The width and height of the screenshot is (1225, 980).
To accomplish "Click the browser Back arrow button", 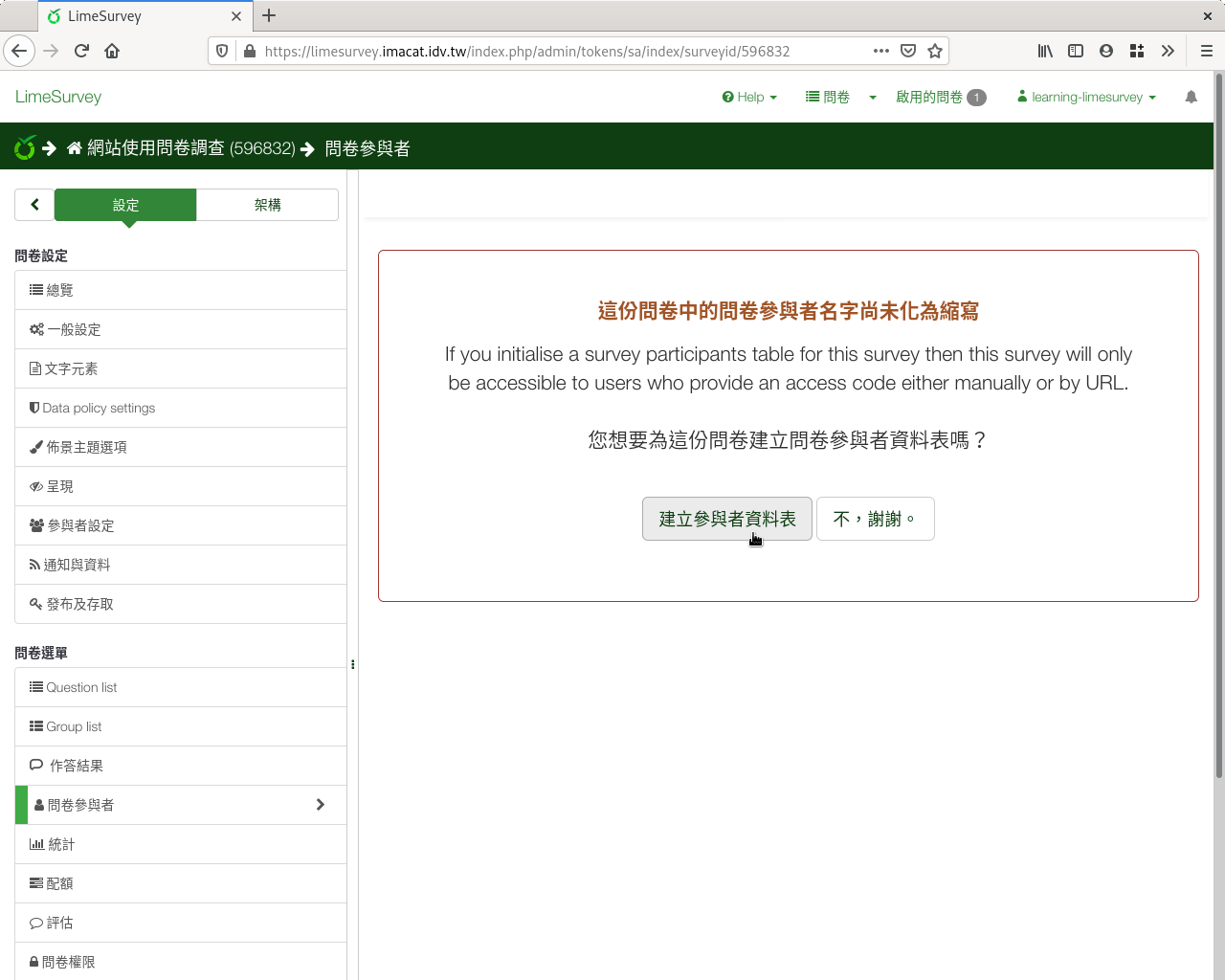I will point(19,51).
